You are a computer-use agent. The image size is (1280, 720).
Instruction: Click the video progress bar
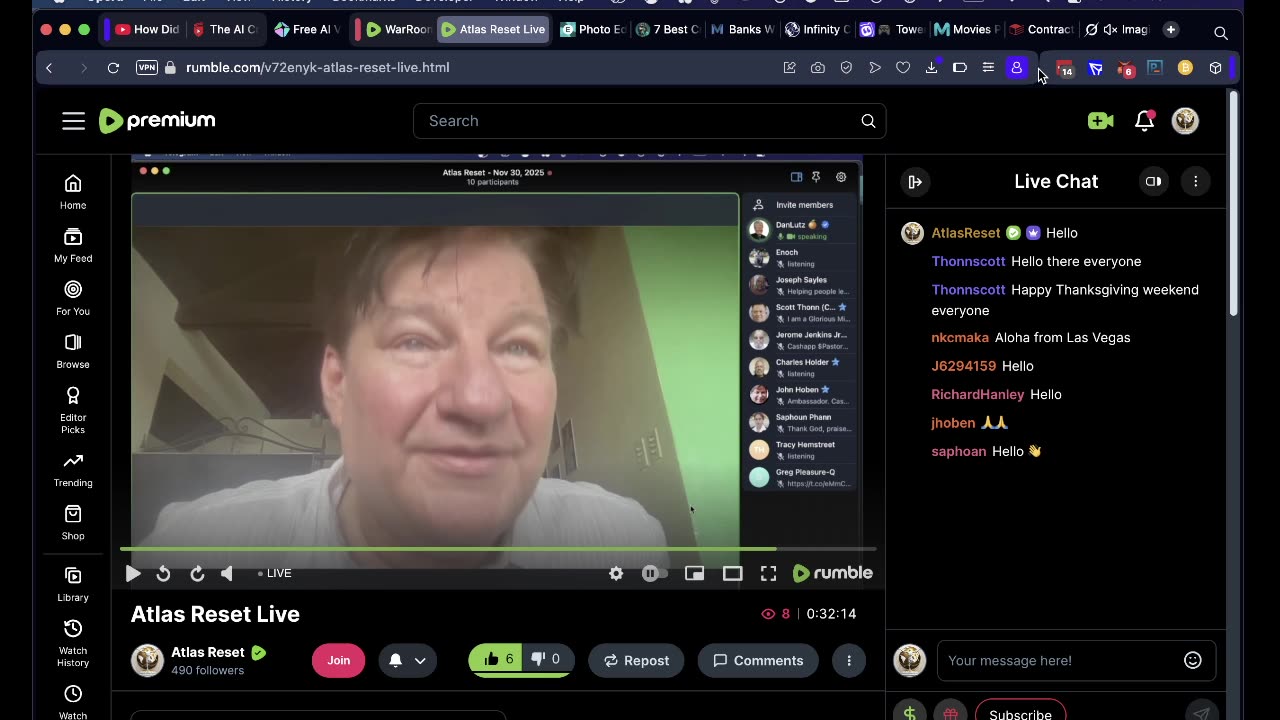point(498,549)
